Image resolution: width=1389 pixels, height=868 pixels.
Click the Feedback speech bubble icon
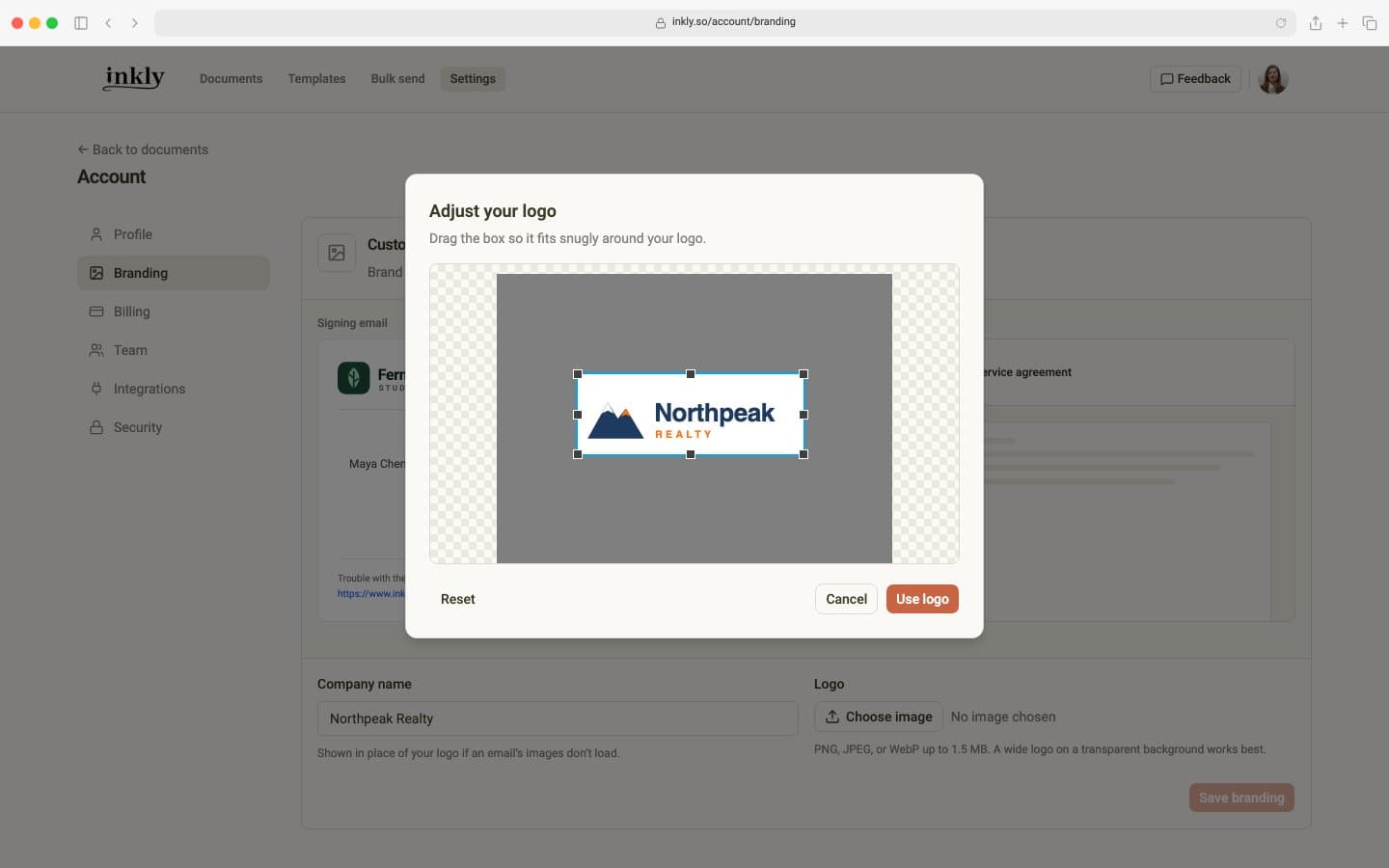1167,79
